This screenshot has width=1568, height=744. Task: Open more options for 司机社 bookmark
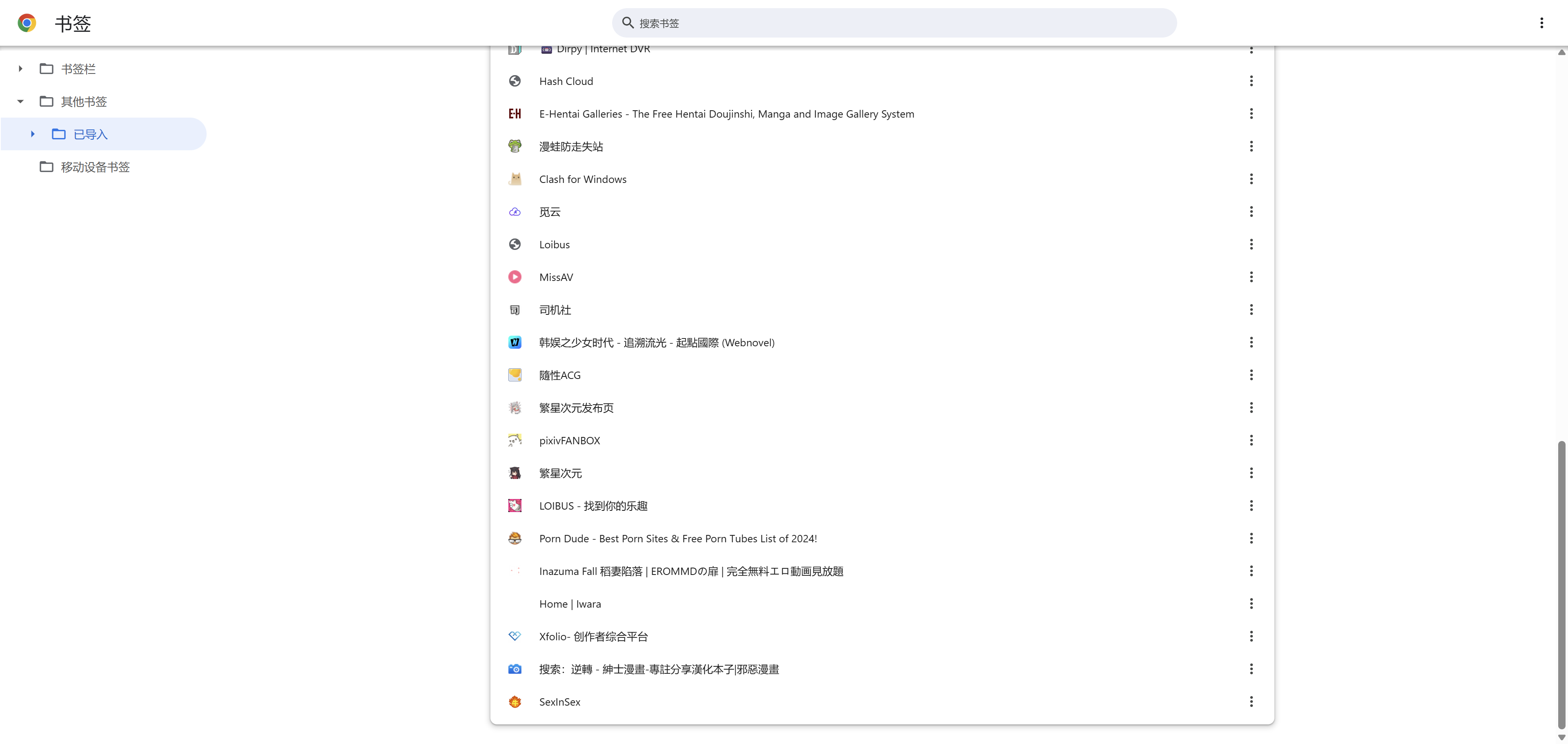coord(1251,310)
